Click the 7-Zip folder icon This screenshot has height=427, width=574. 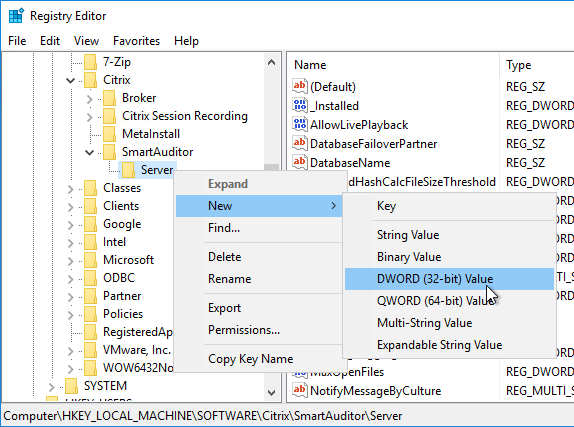point(90,62)
